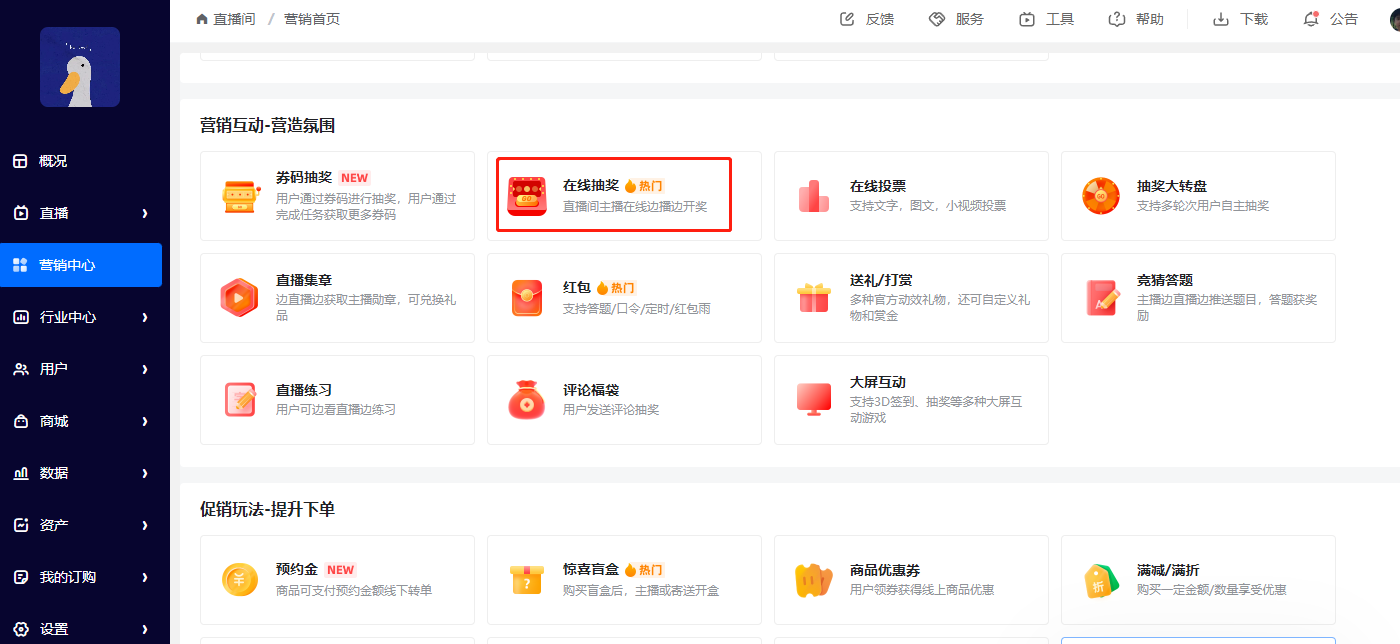Open the 工具 link in top bar

click(x=1060, y=19)
